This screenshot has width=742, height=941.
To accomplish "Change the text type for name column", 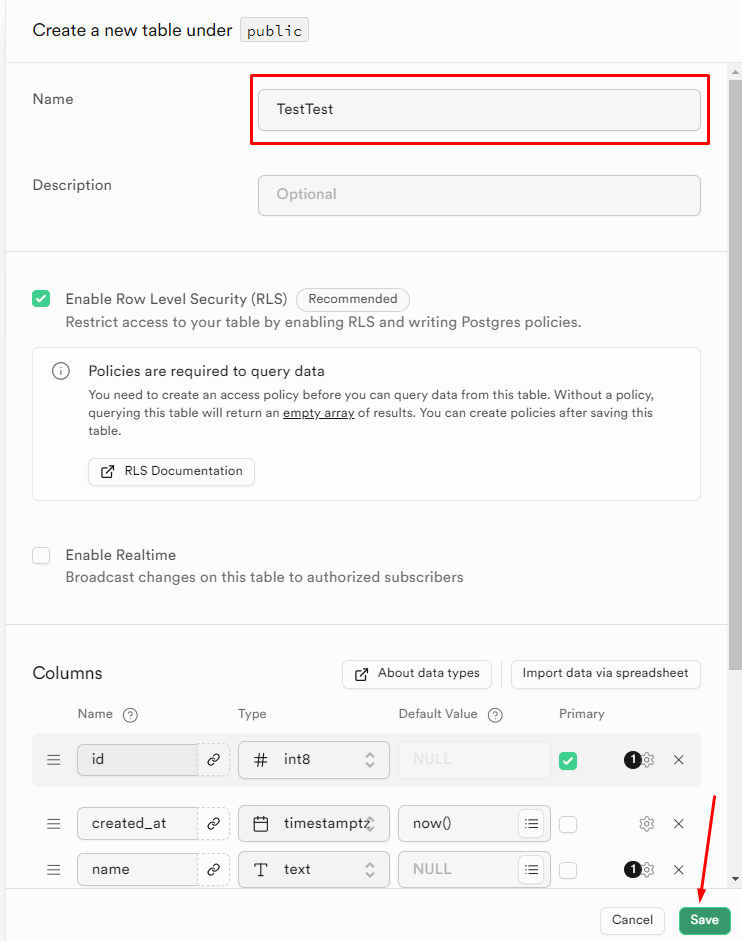I will [313, 869].
